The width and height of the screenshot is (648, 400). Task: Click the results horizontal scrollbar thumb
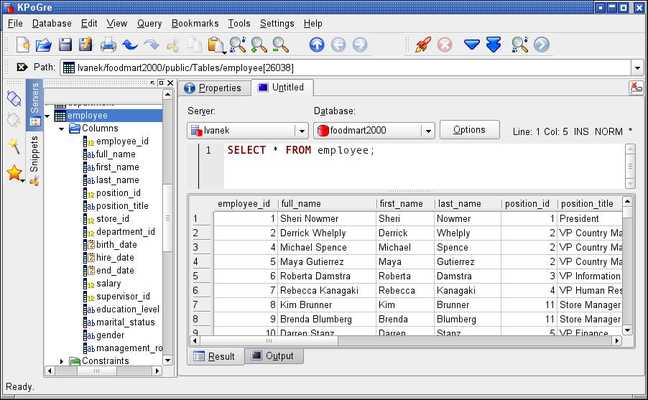(x=269, y=341)
